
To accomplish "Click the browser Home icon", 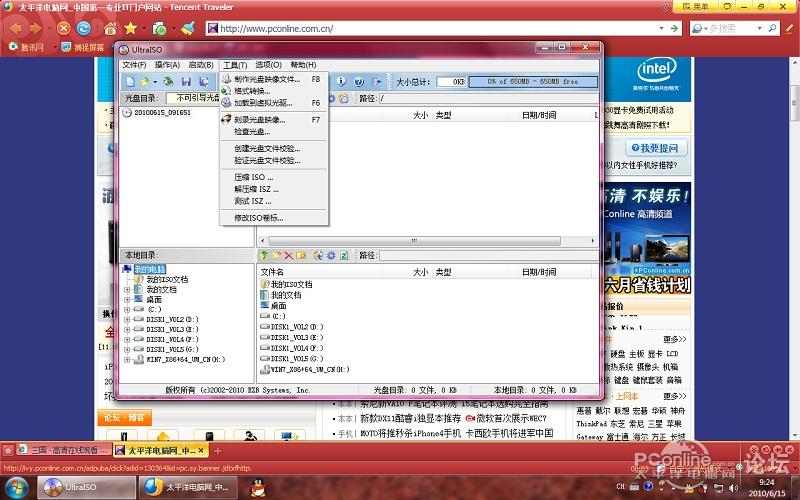I will (x=110, y=29).
